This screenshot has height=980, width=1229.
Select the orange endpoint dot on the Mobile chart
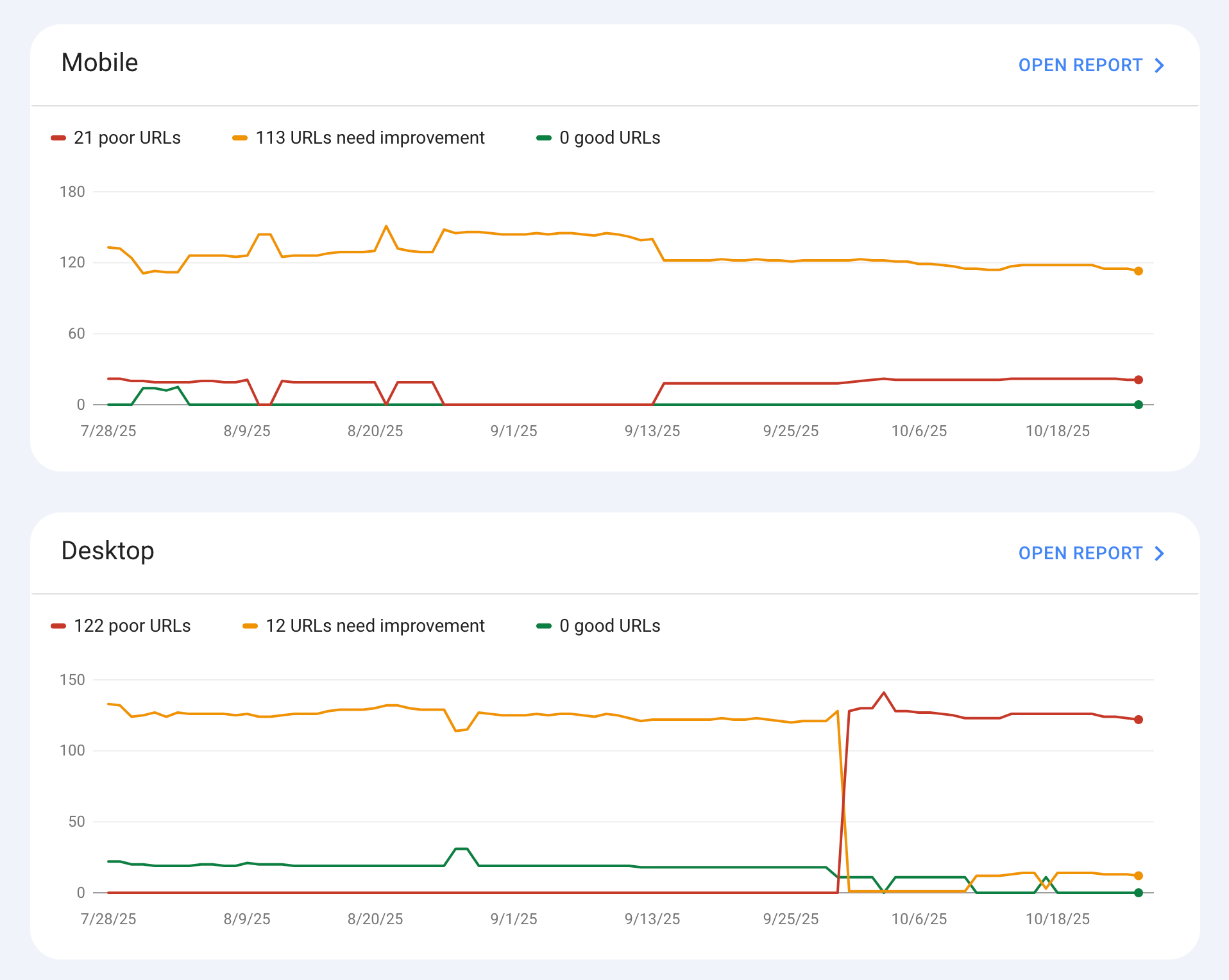[x=1138, y=271]
